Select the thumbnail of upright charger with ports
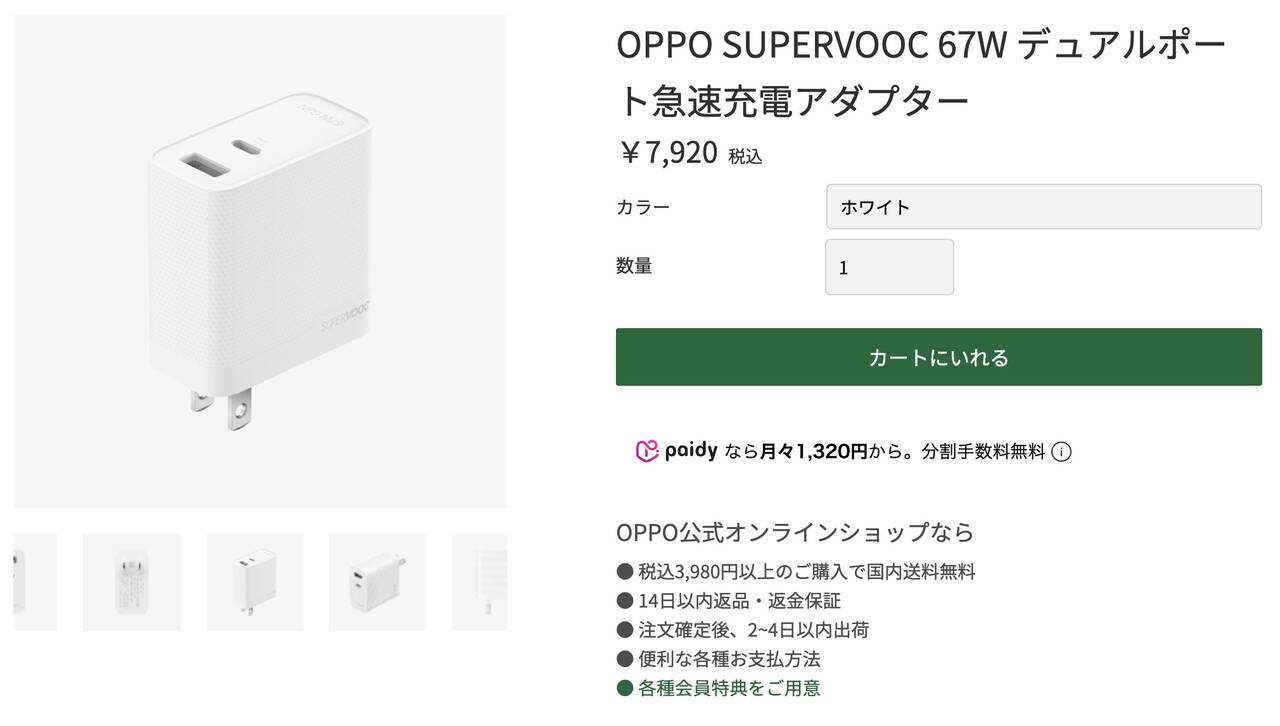Screen dimensions: 1280x726 254,582
